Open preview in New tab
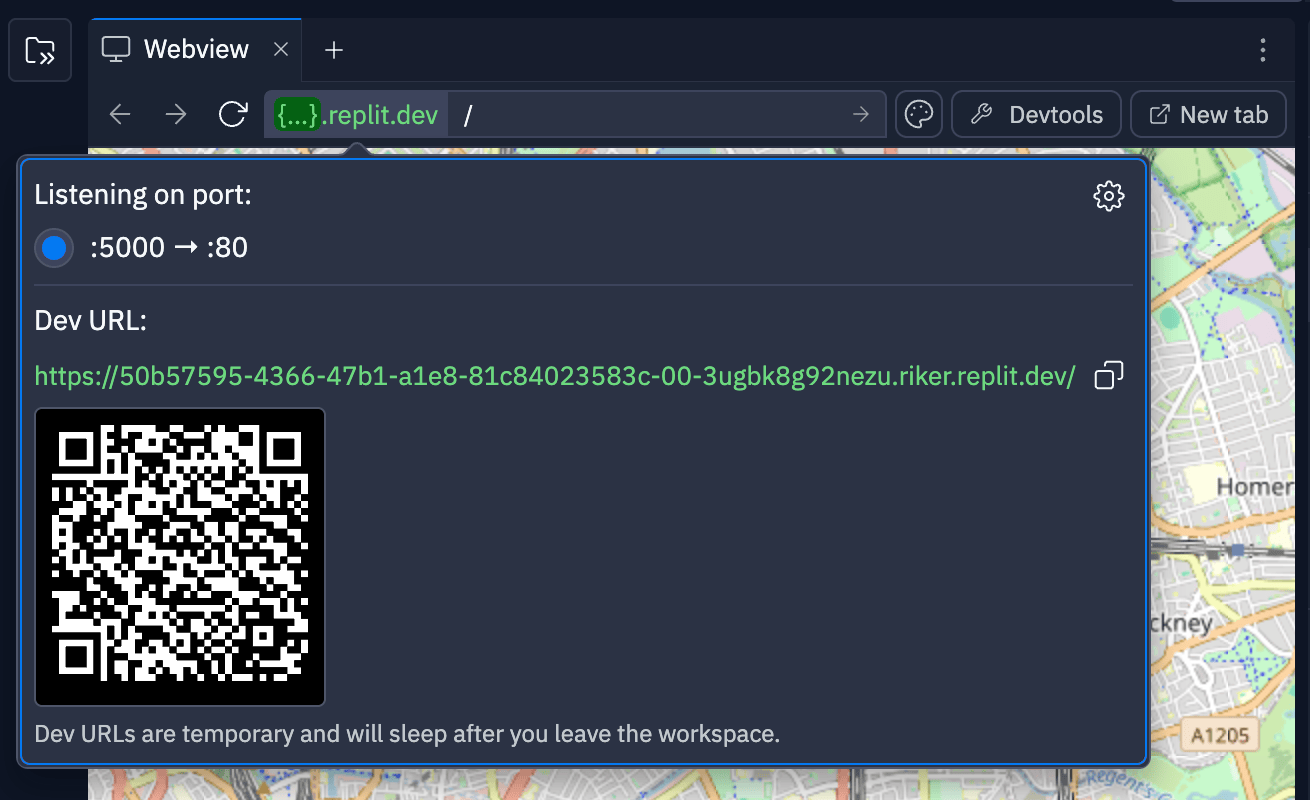 (x=1208, y=115)
